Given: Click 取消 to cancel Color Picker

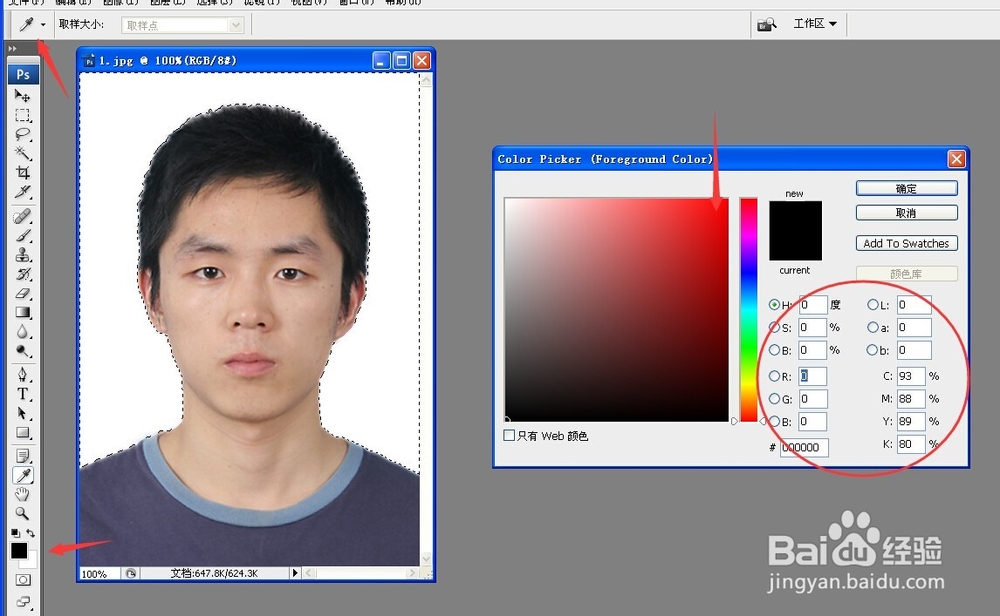Looking at the screenshot, I should tap(906, 212).
